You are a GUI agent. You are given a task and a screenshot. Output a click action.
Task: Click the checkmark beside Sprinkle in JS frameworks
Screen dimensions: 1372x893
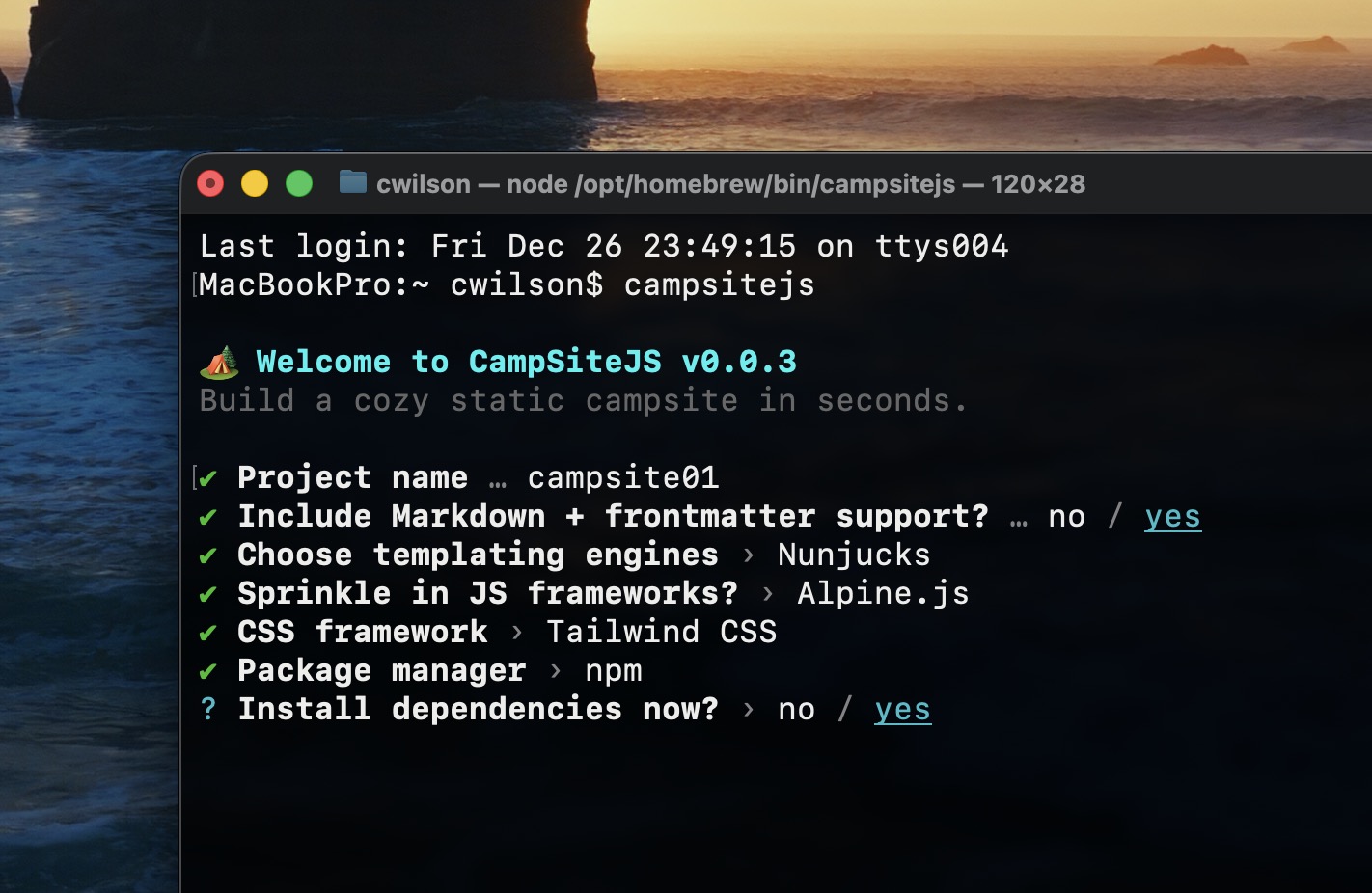(206, 593)
